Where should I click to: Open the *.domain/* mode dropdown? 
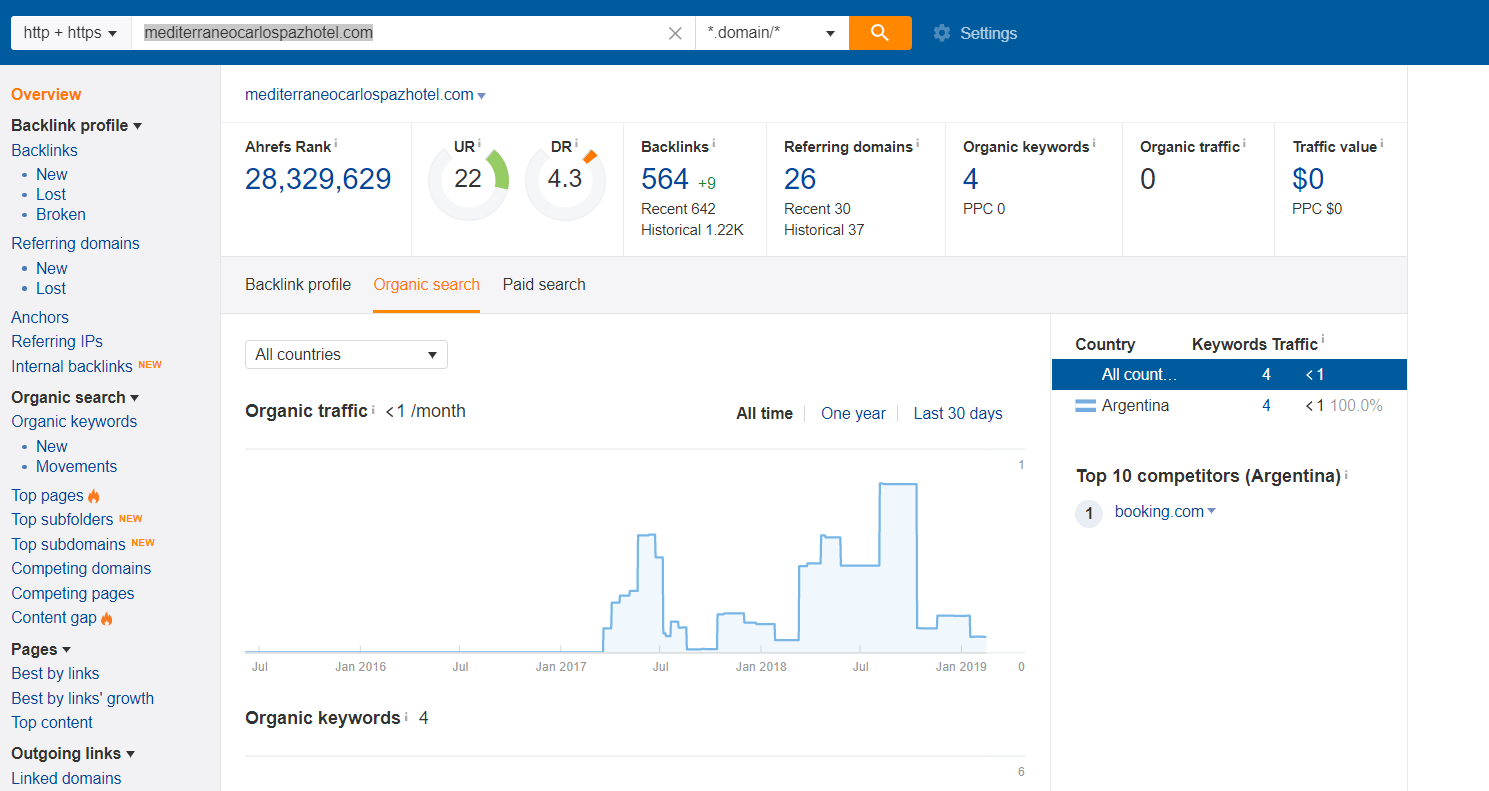[772, 33]
